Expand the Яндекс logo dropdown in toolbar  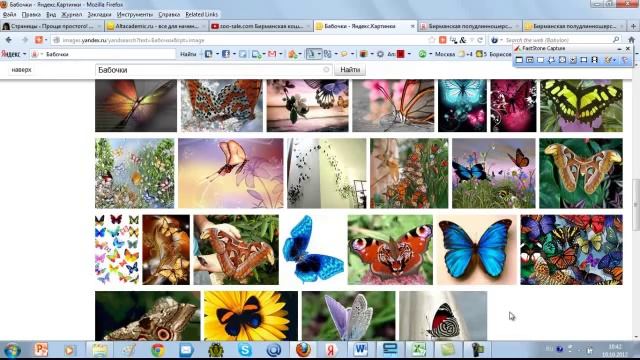point(24,54)
